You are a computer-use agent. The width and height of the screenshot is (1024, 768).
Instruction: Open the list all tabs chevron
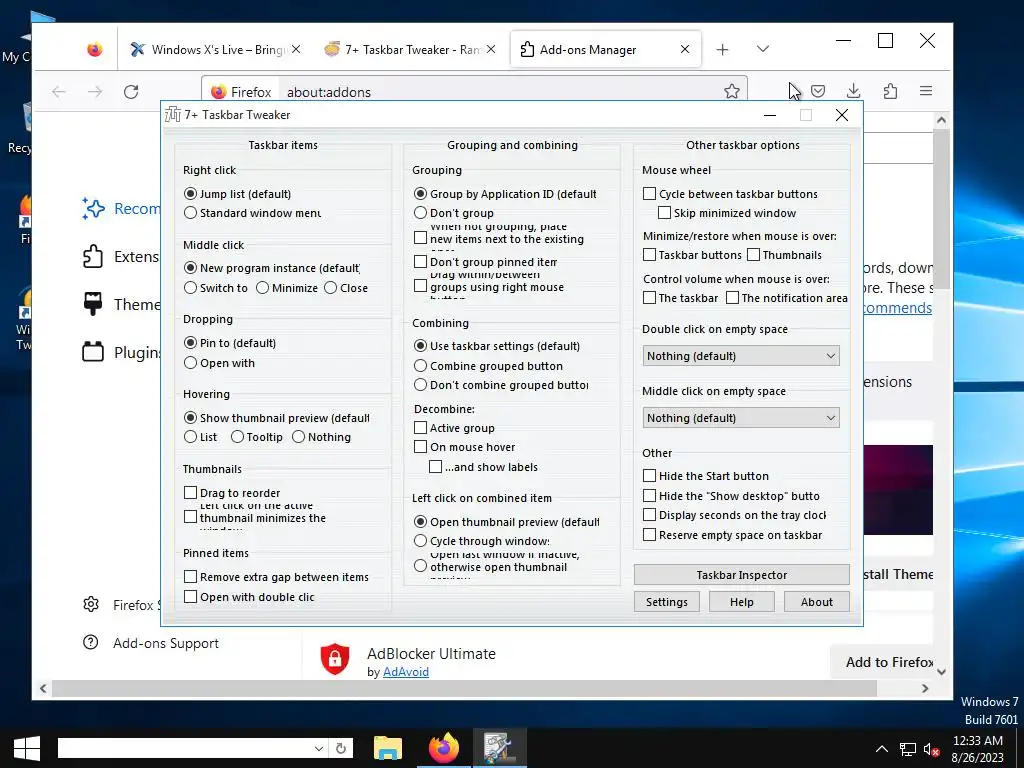pos(762,49)
